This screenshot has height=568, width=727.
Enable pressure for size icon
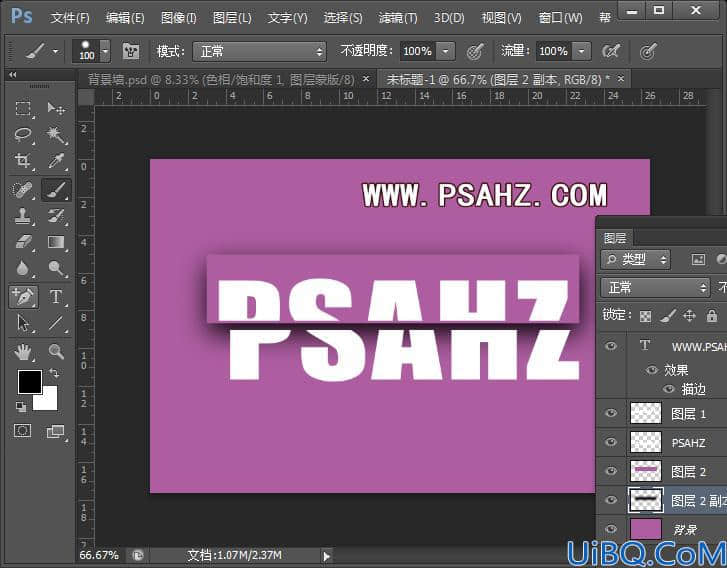(x=648, y=51)
